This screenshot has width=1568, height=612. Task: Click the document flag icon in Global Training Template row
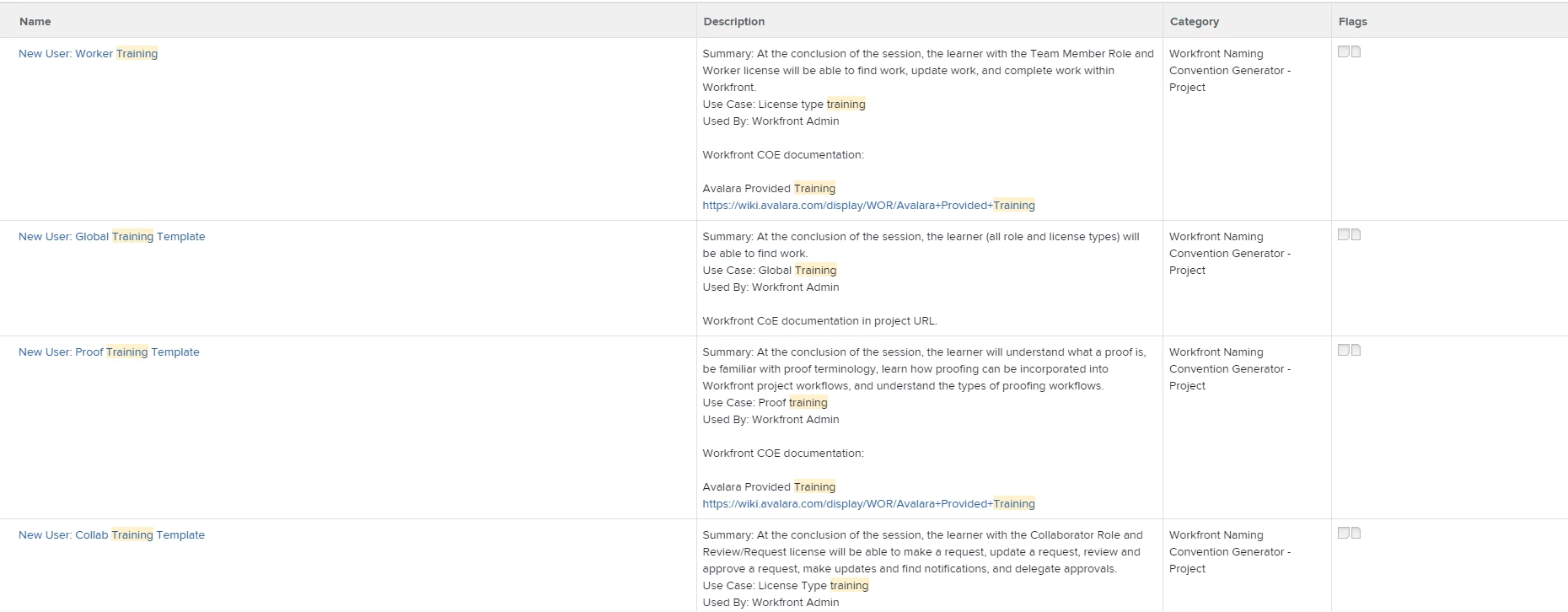pos(1356,235)
